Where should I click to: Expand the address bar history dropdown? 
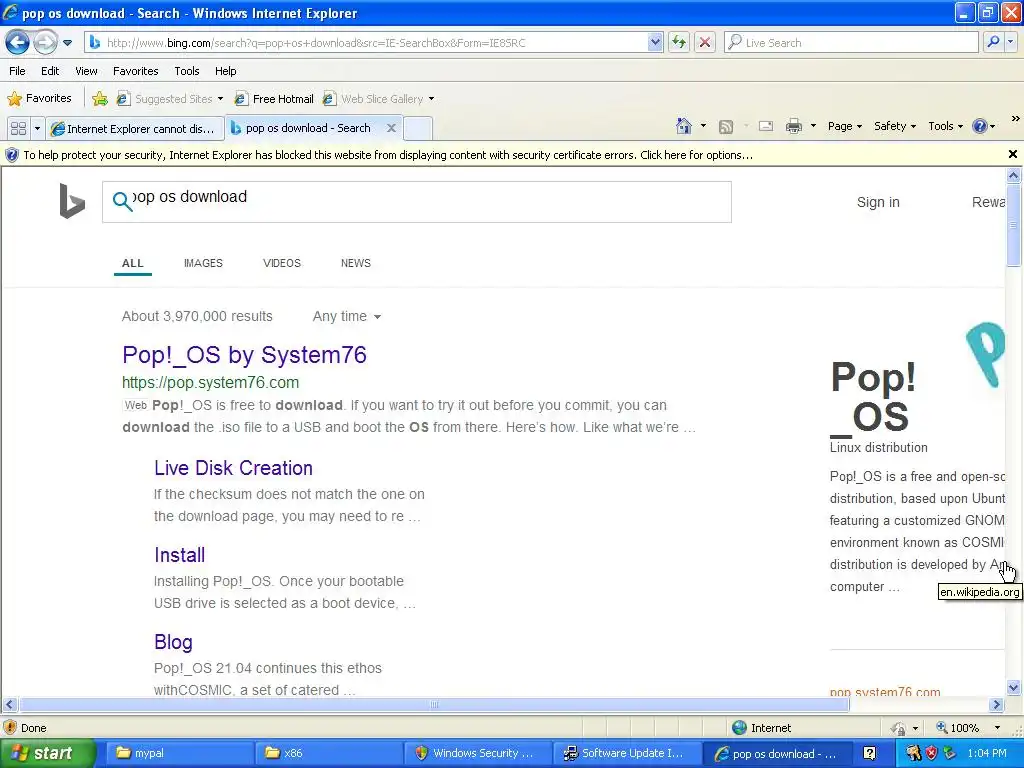point(655,43)
